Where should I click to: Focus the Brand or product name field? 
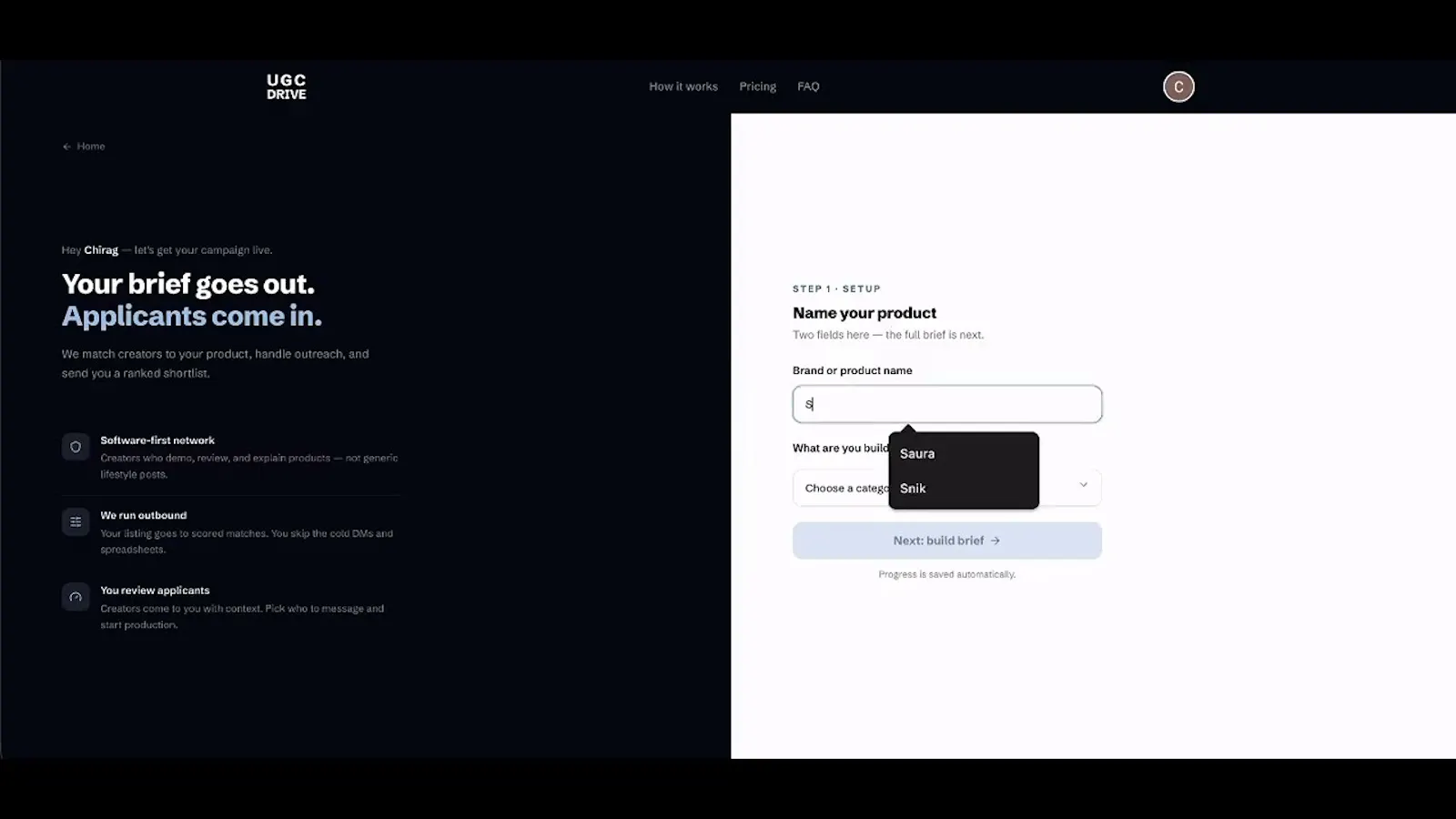pos(947,404)
